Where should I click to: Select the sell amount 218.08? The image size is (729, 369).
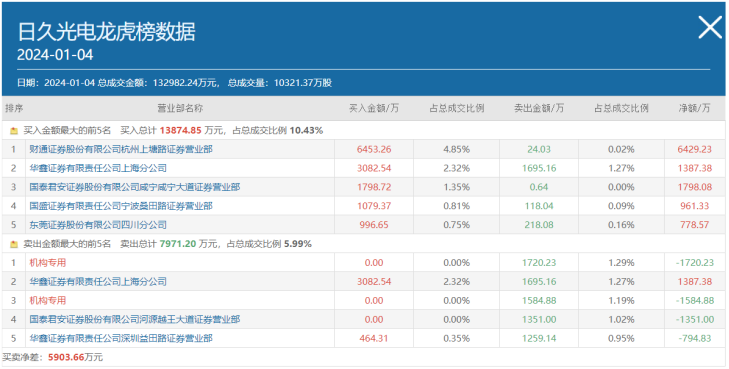coord(539,225)
